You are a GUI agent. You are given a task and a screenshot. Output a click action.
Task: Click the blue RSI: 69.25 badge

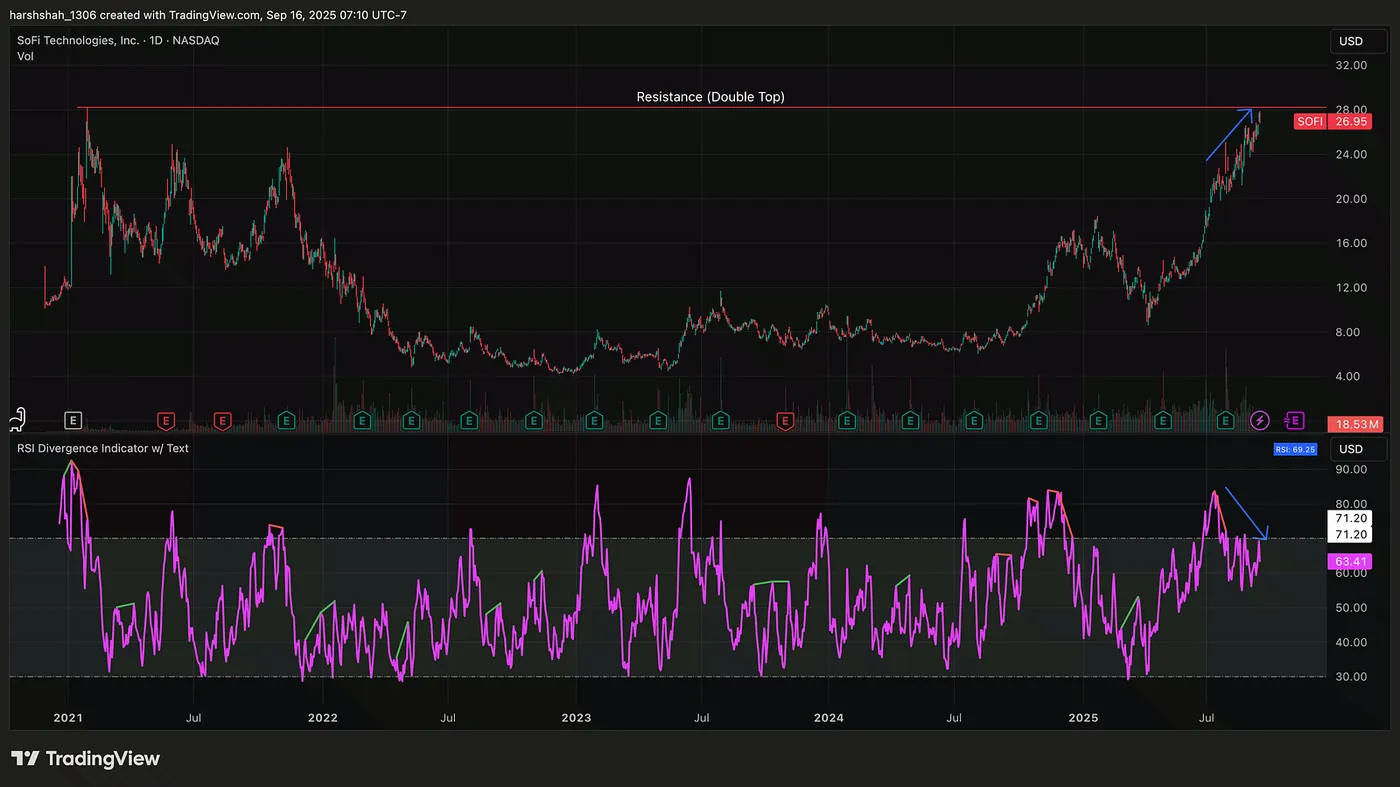[1295, 449]
